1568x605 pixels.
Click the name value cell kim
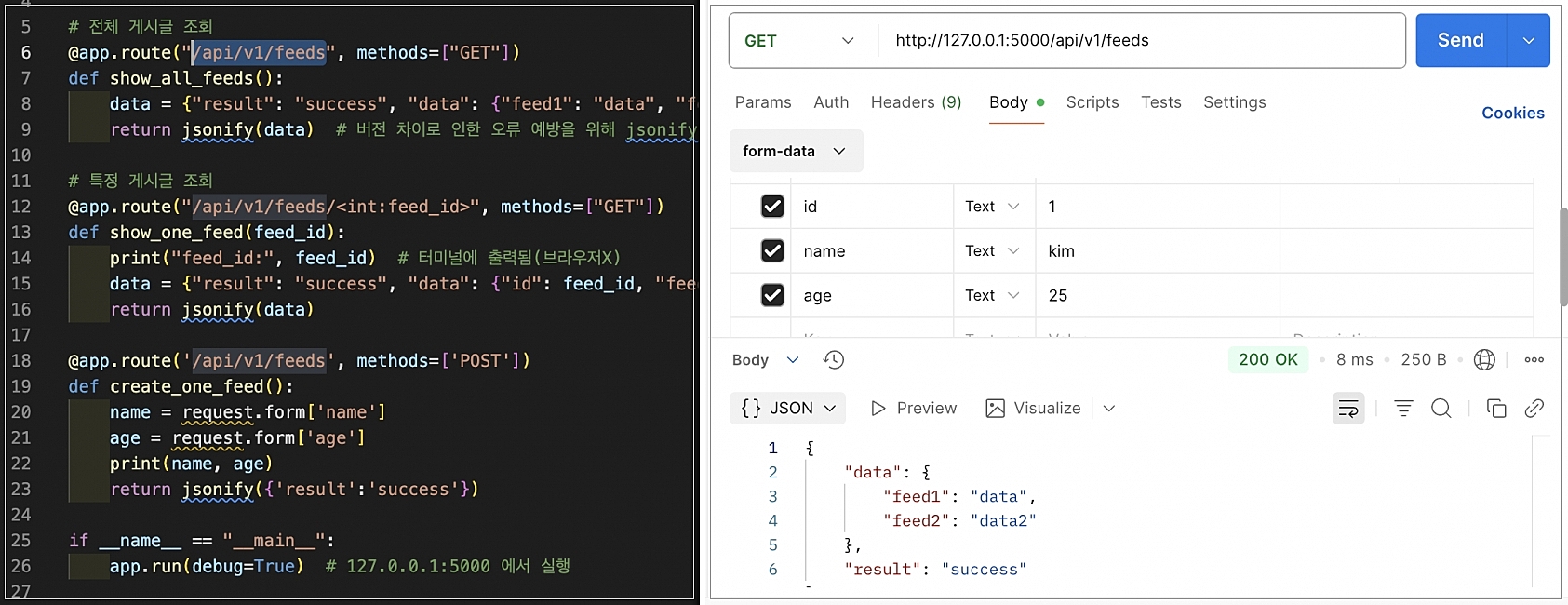tap(1158, 251)
